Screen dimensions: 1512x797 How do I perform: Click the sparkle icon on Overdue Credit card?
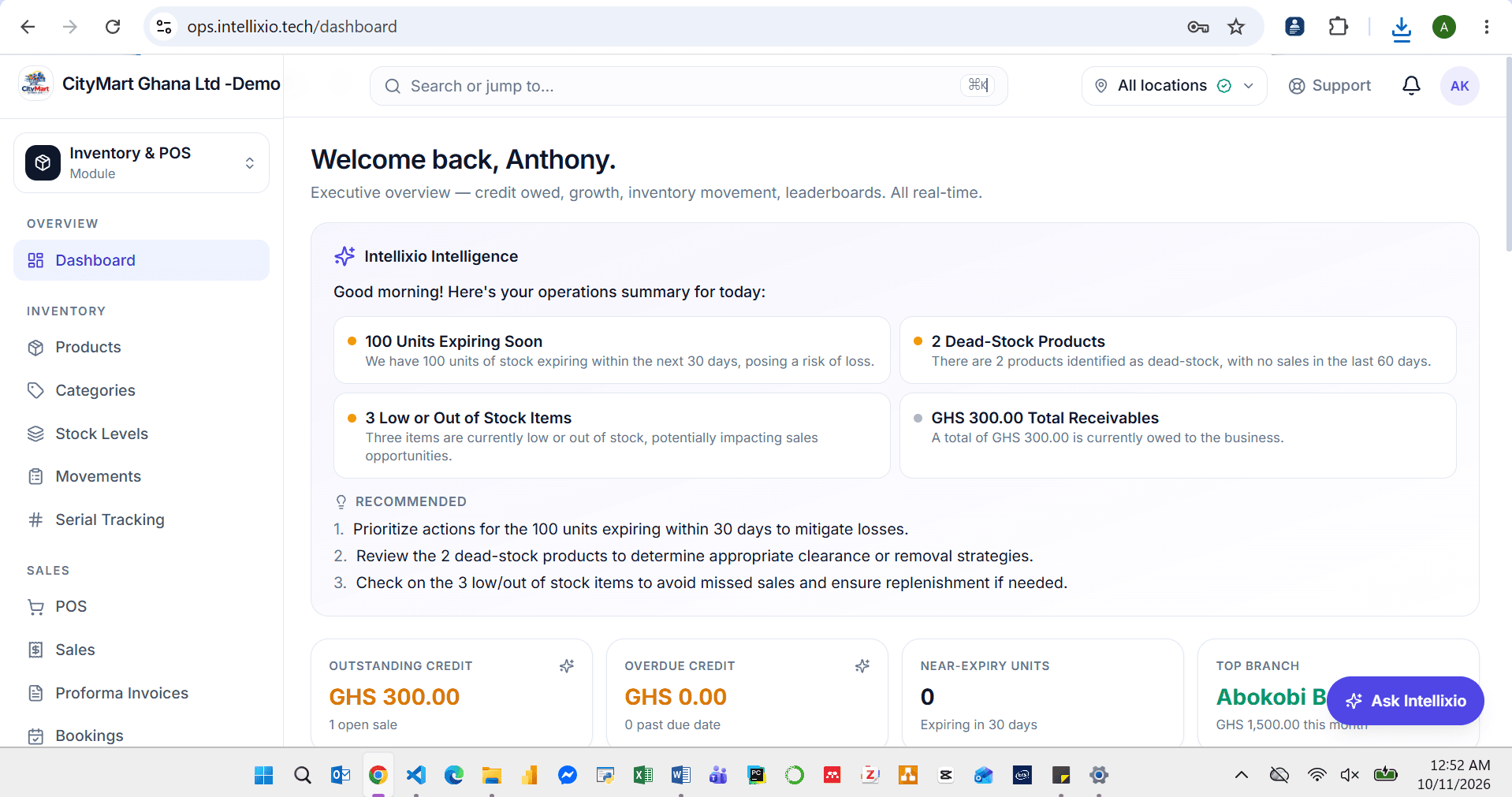(x=862, y=666)
